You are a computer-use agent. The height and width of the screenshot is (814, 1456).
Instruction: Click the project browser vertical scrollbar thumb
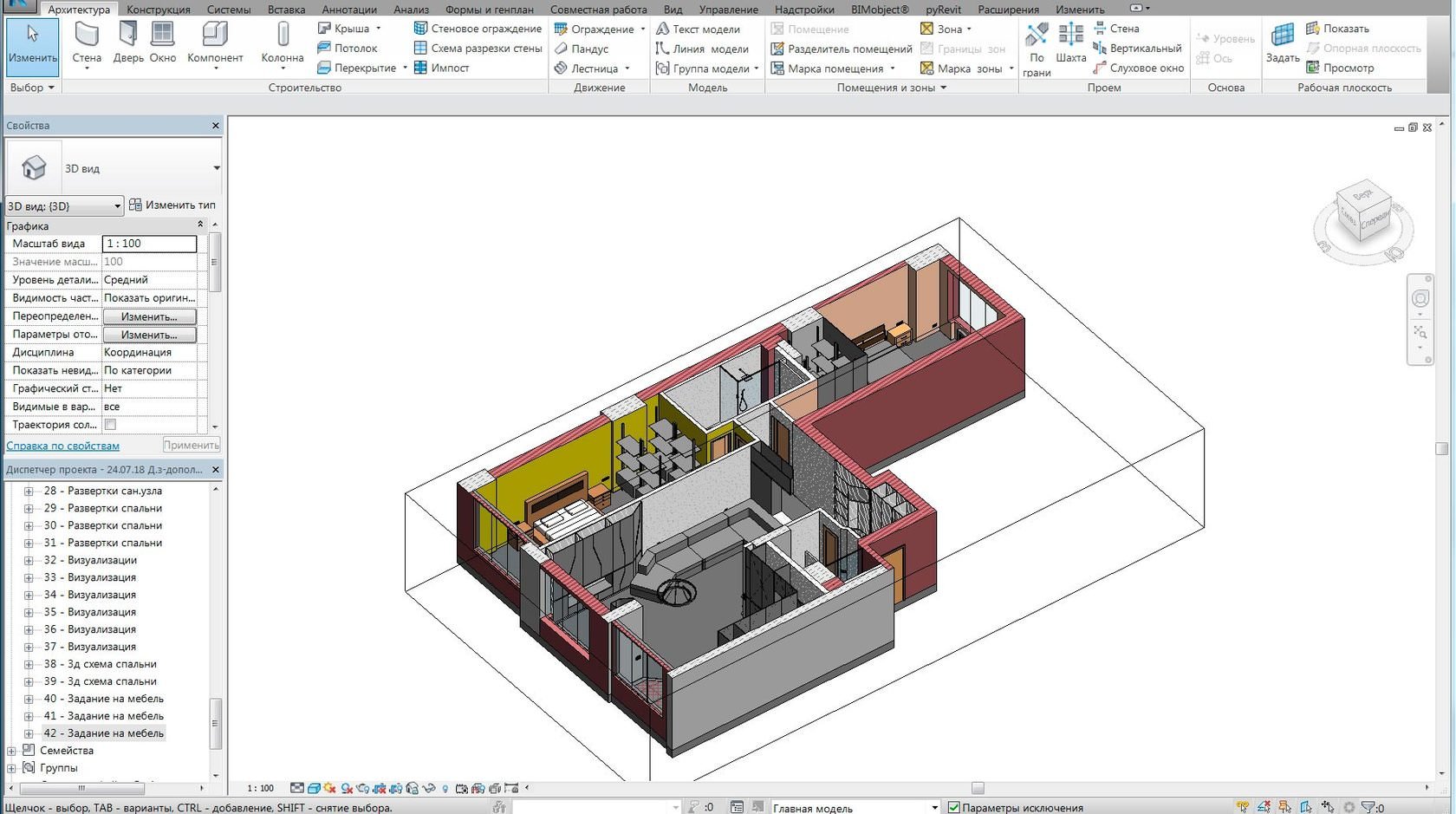coord(216,723)
